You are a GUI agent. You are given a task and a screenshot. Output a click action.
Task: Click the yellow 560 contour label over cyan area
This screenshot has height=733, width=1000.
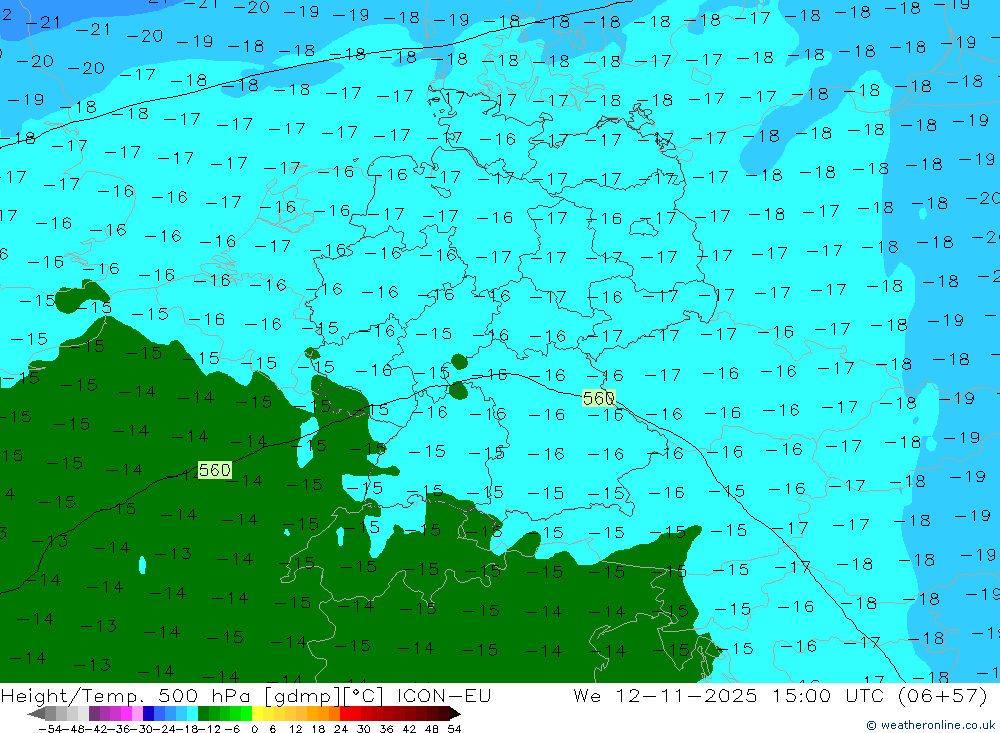coord(598,398)
